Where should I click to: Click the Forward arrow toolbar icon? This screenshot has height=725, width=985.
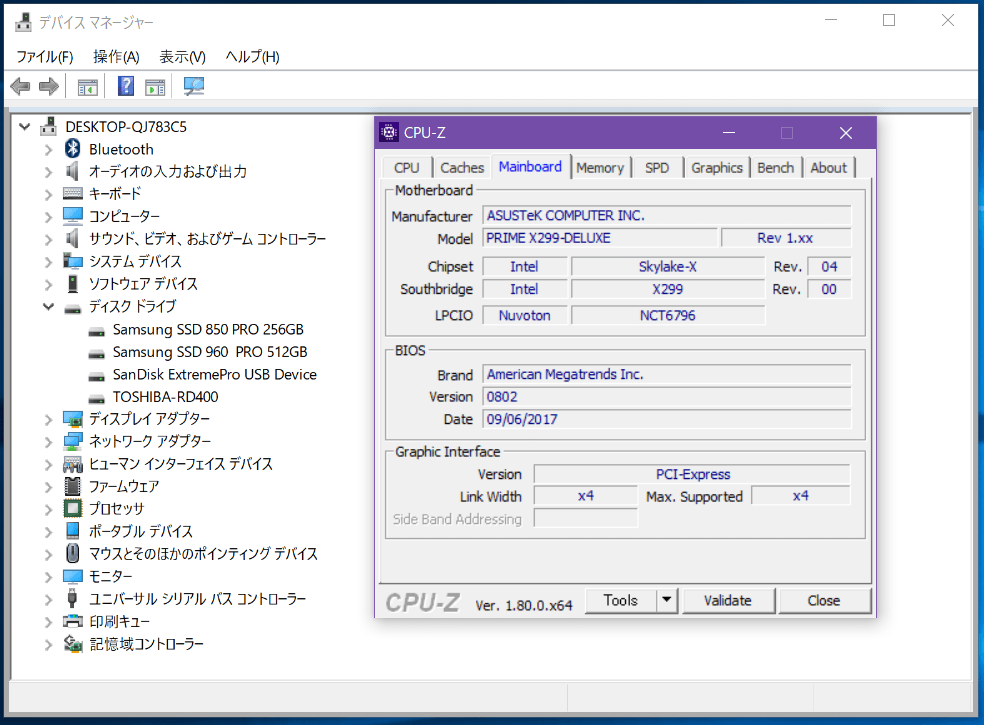49,86
